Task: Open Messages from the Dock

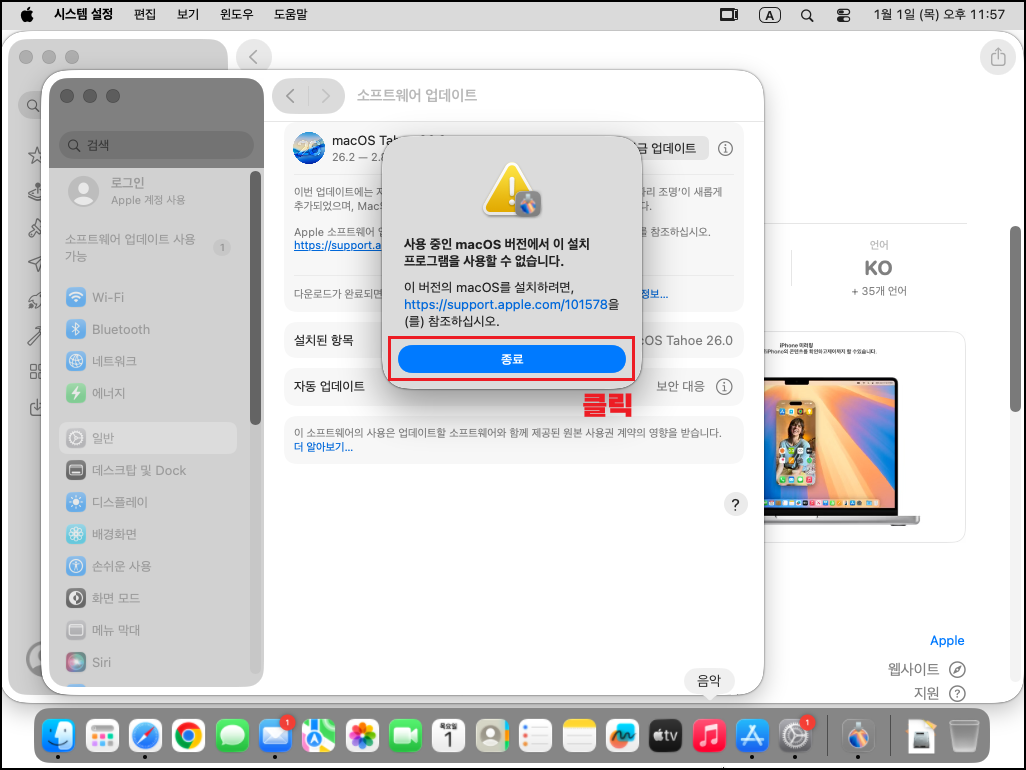Action: tap(232, 736)
